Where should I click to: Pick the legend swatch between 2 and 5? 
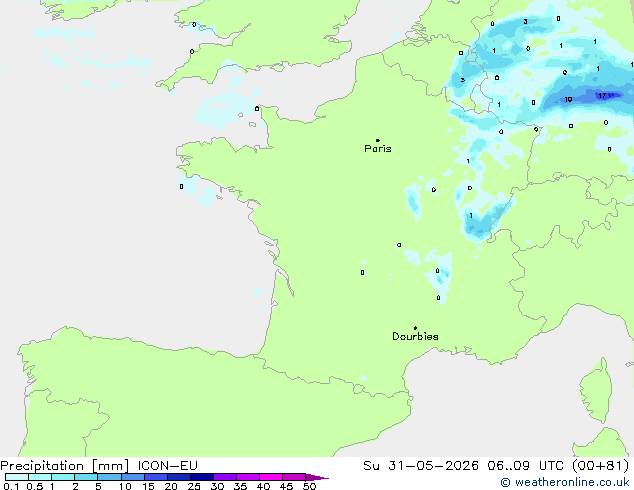pos(86,477)
